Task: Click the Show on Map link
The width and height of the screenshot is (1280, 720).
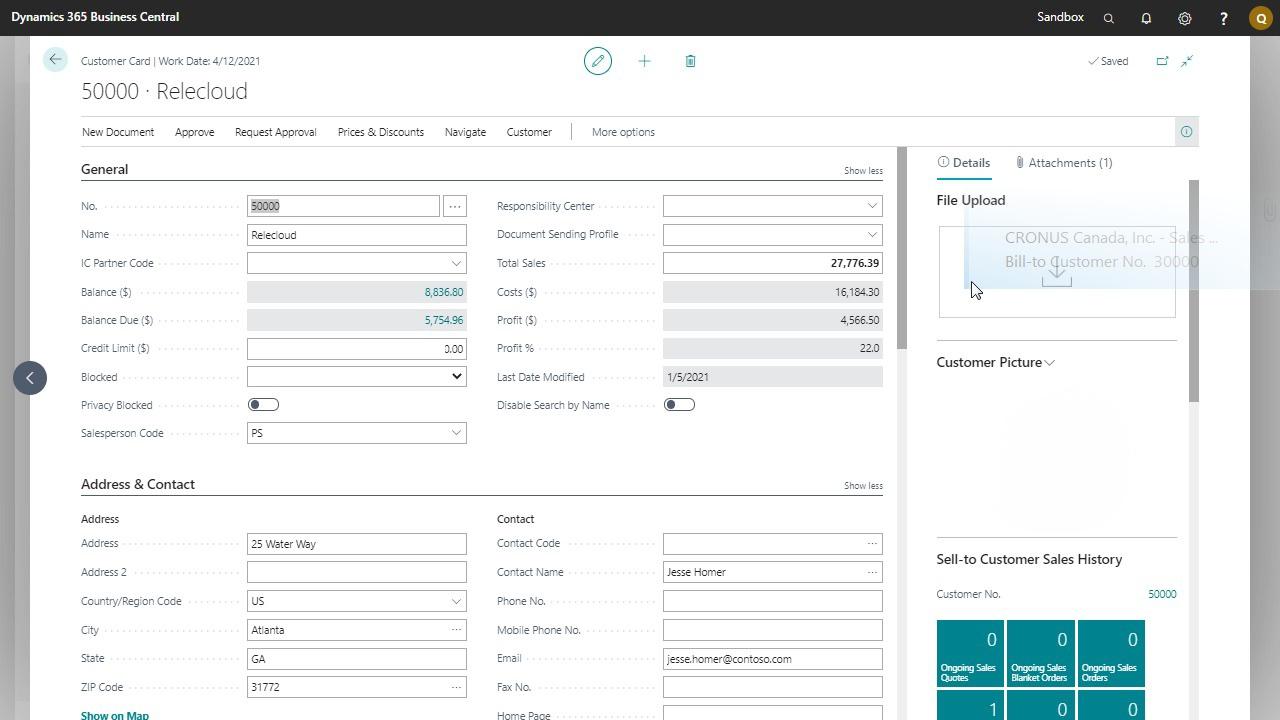Action: tap(115, 715)
